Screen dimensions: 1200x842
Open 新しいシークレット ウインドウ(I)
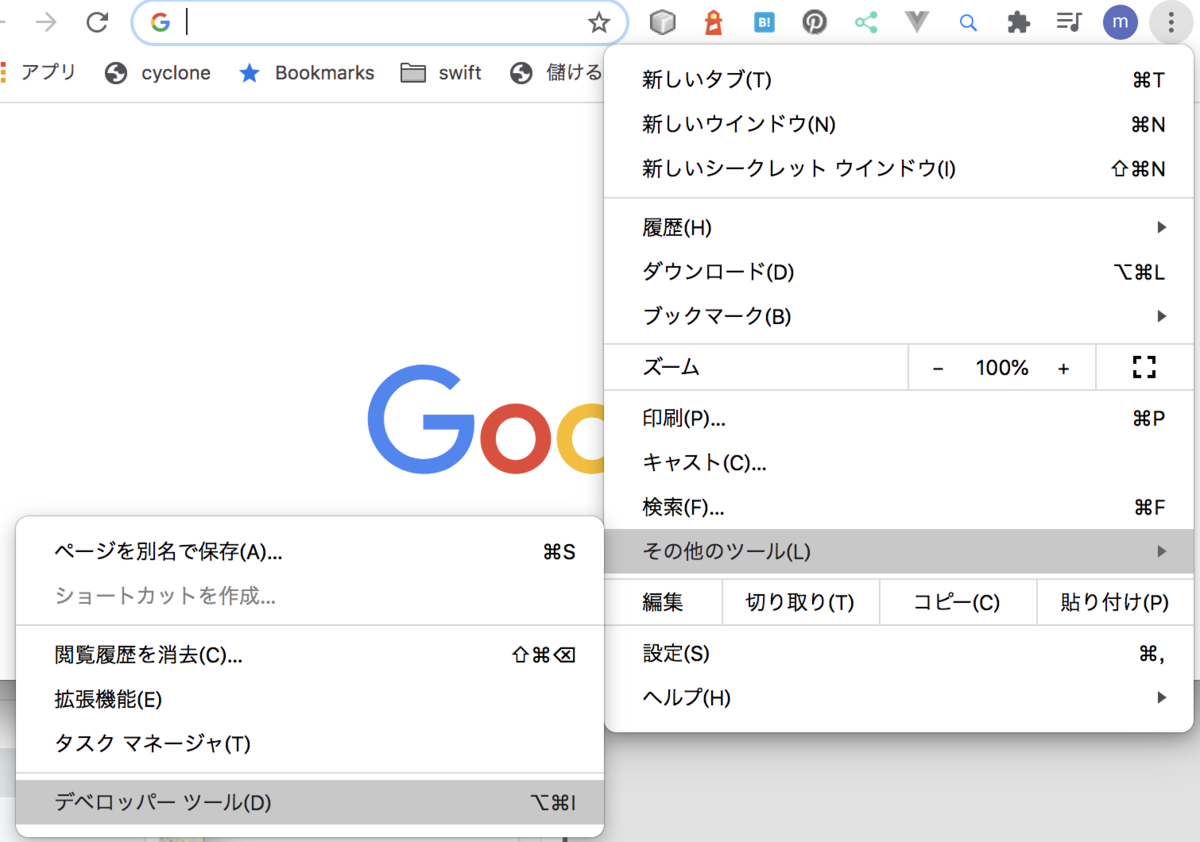(898, 168)
